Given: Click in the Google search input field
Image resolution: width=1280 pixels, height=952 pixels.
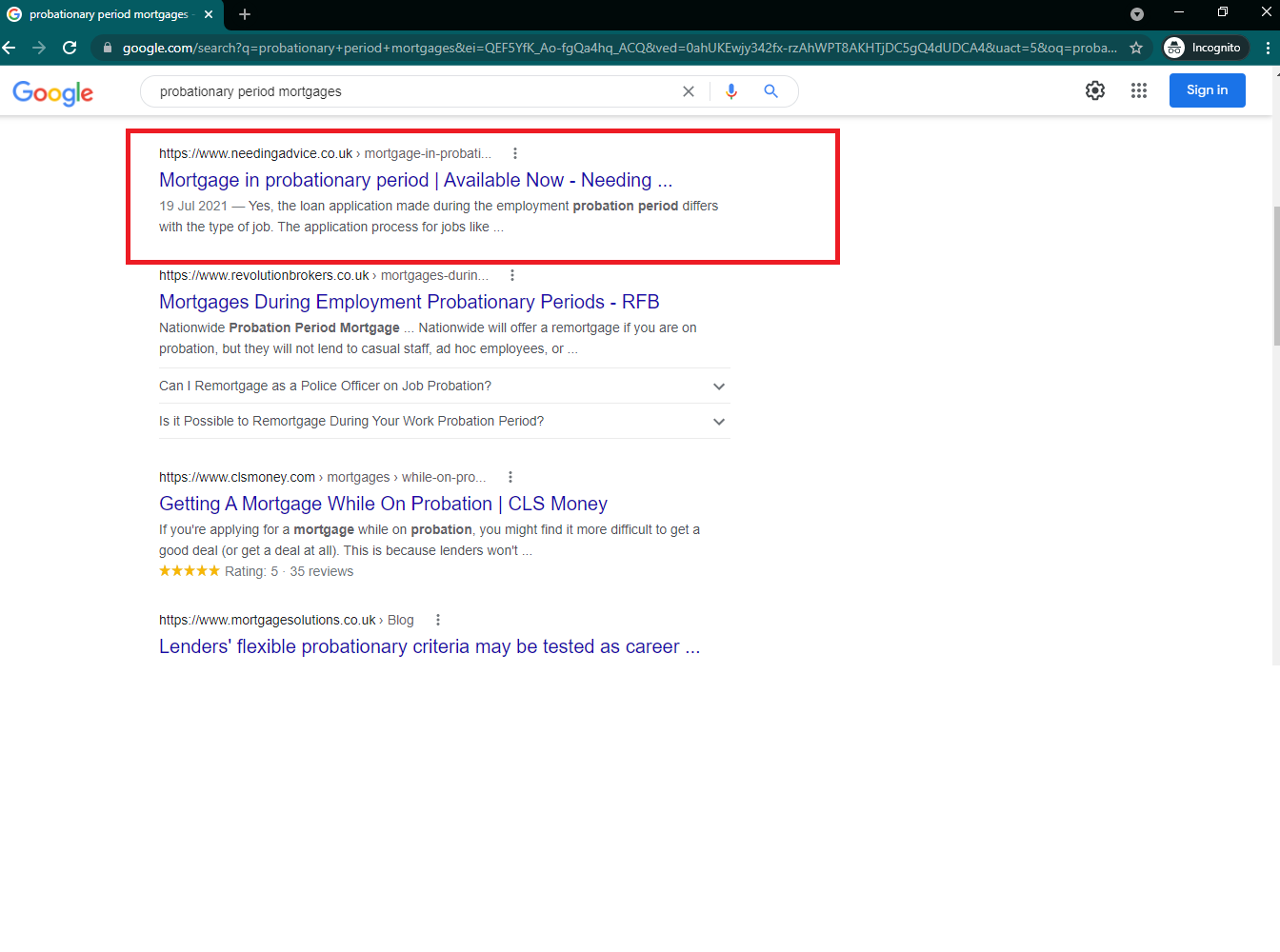Looking at the screenshot, I should click(410, 91).
